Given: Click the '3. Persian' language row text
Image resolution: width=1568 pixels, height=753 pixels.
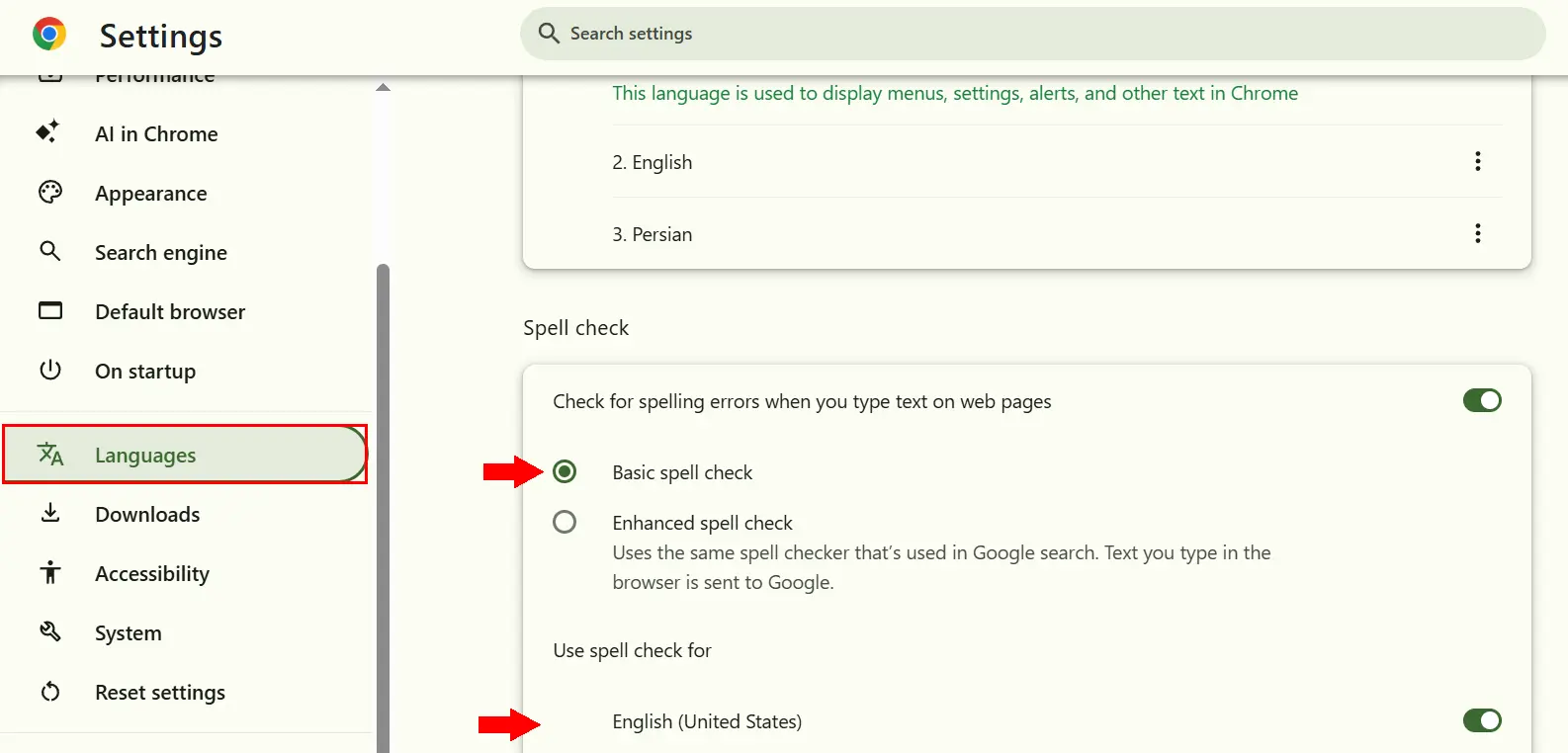Looking at the screenshot, I should point(653,234).
